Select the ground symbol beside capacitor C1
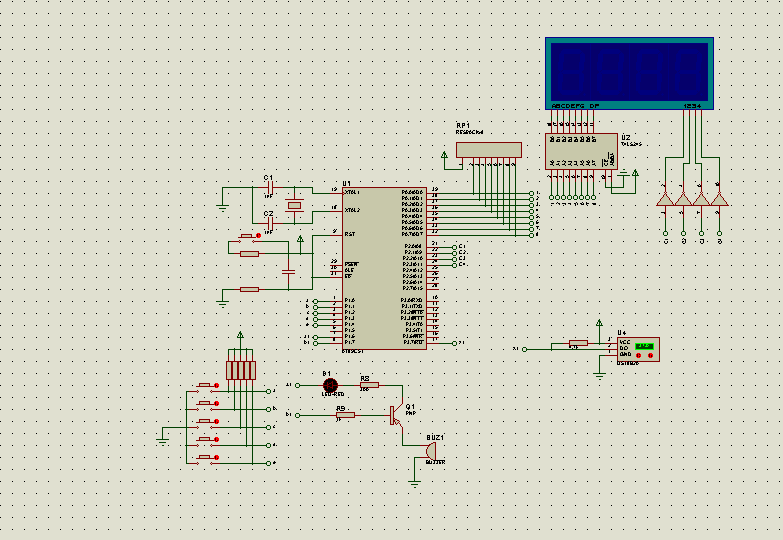The image size is (783, 540). [x=223, y=207]
